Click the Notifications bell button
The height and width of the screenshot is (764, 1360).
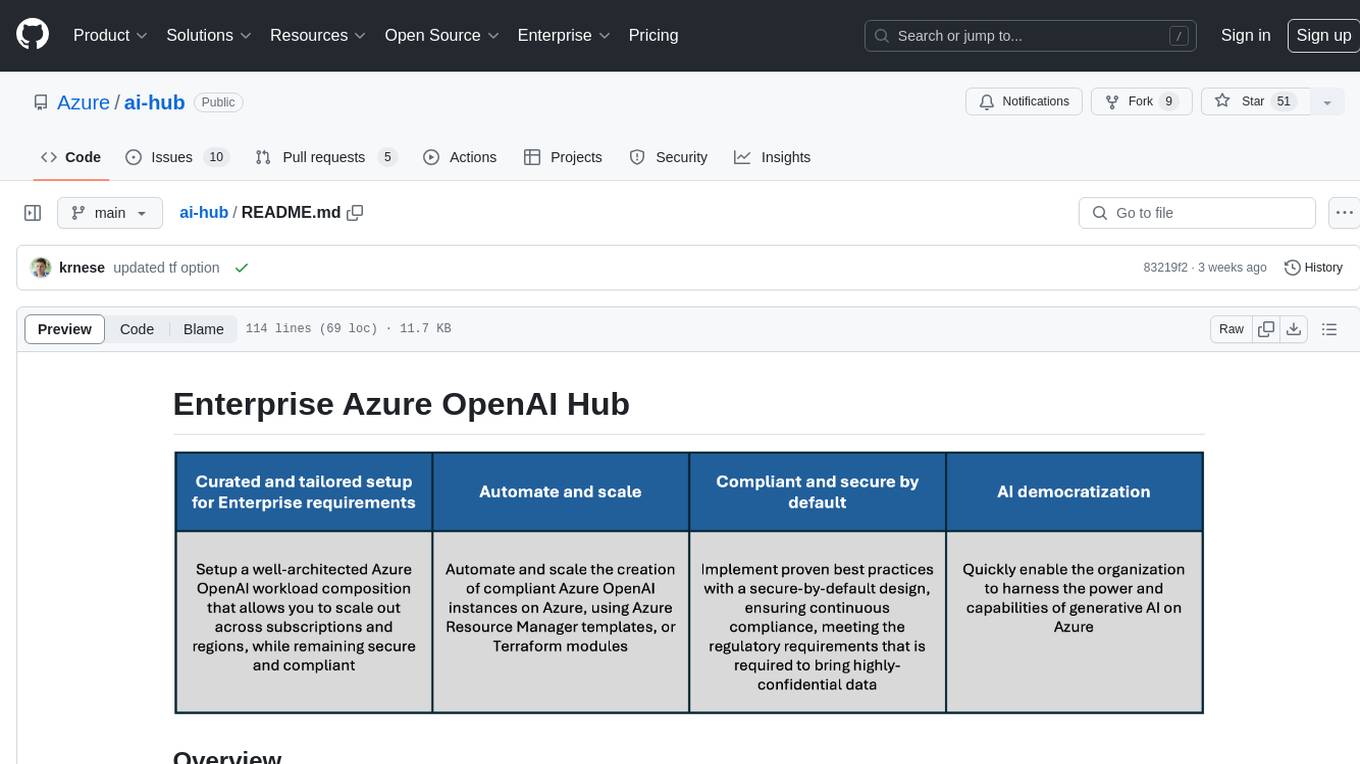click(x=1024, y=102)
